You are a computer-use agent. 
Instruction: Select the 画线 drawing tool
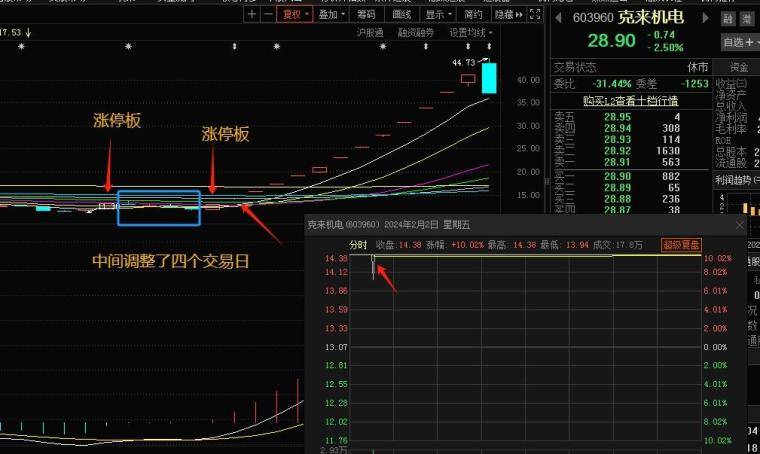tap(402, 15)
